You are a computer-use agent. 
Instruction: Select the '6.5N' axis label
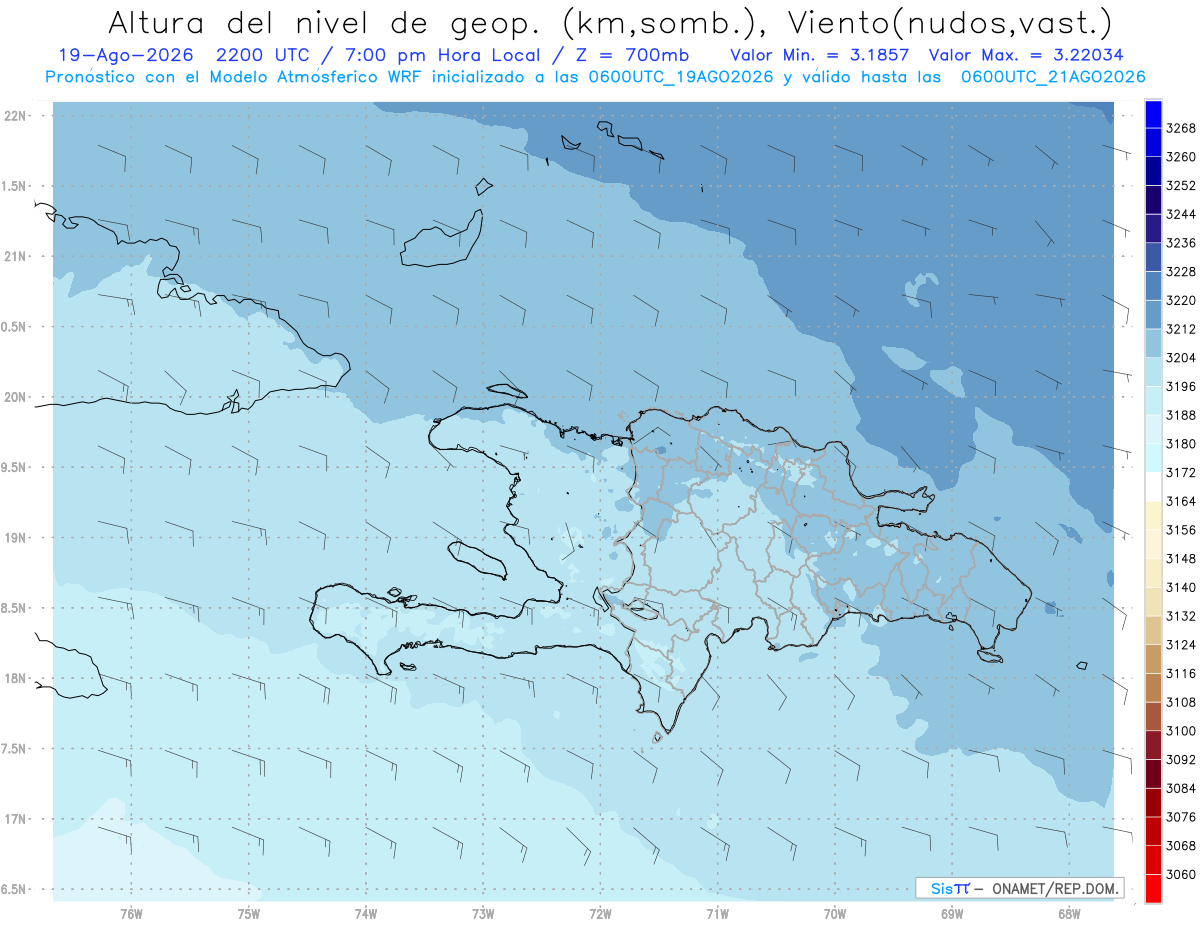click(13, 890)
